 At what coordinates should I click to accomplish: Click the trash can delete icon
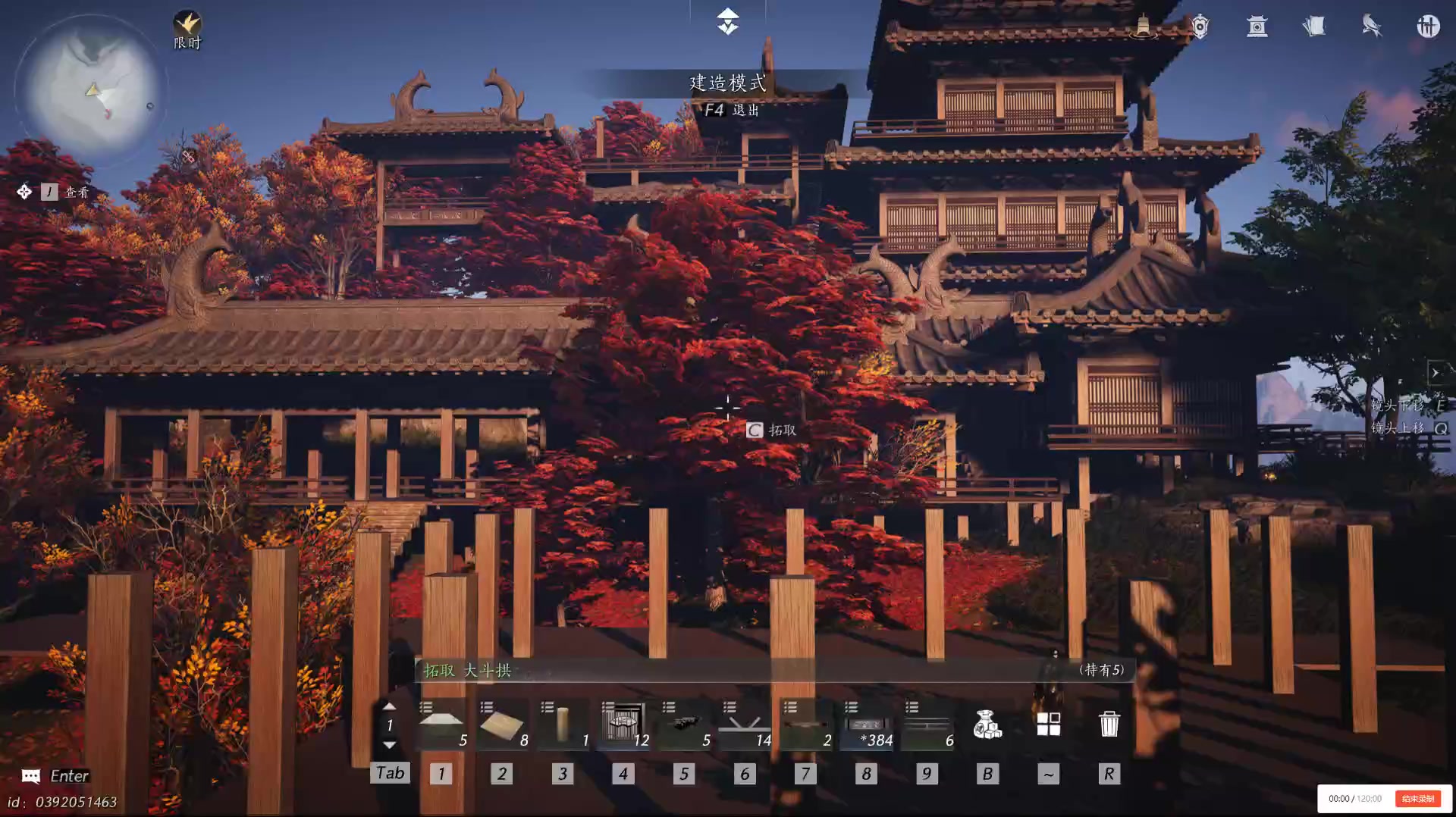pyautogui.click(x=1109, y=724)
